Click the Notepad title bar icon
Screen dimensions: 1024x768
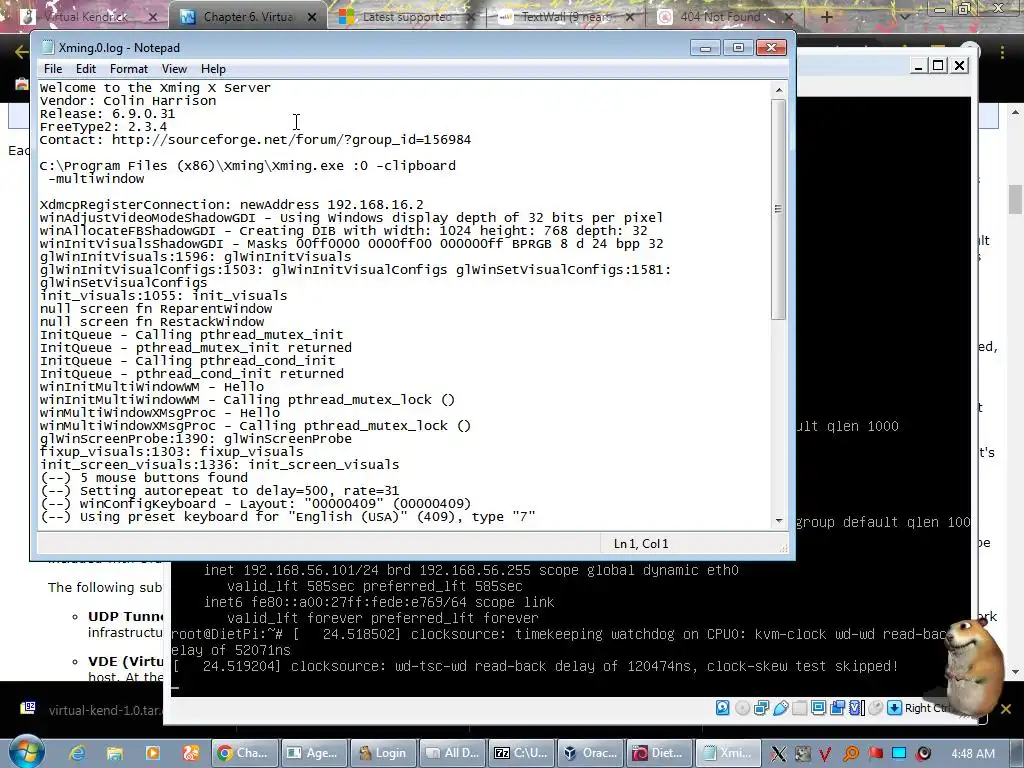pyautogui.click(x=47, y=47)
